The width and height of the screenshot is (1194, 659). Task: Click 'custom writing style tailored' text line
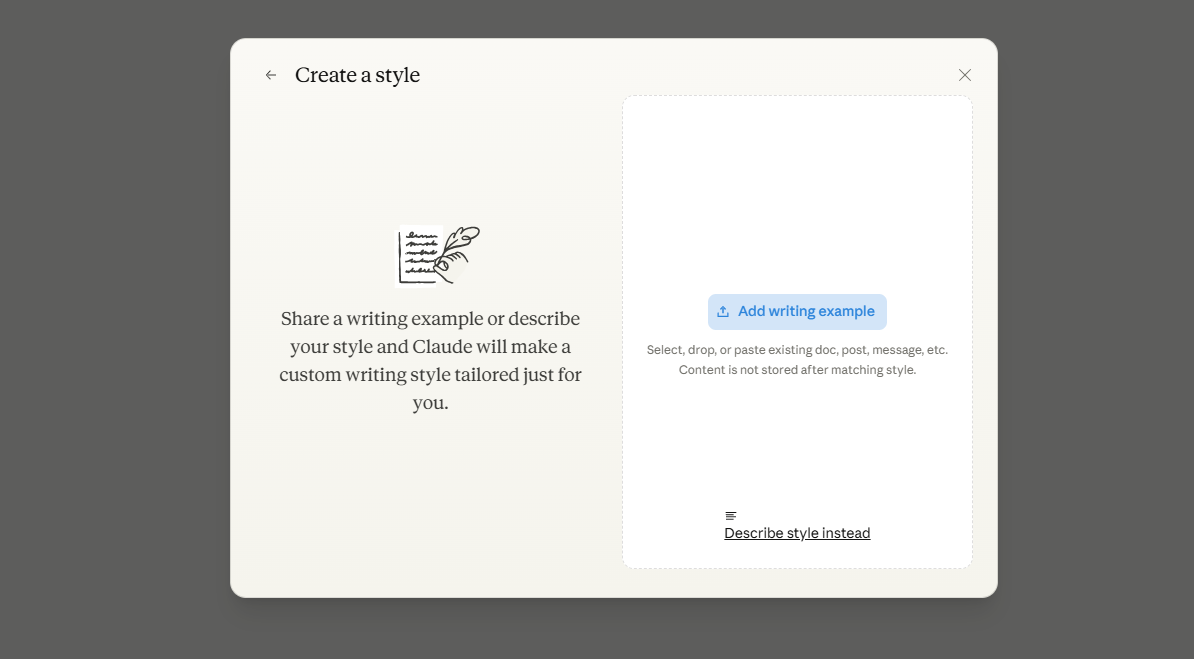point(430,375)
